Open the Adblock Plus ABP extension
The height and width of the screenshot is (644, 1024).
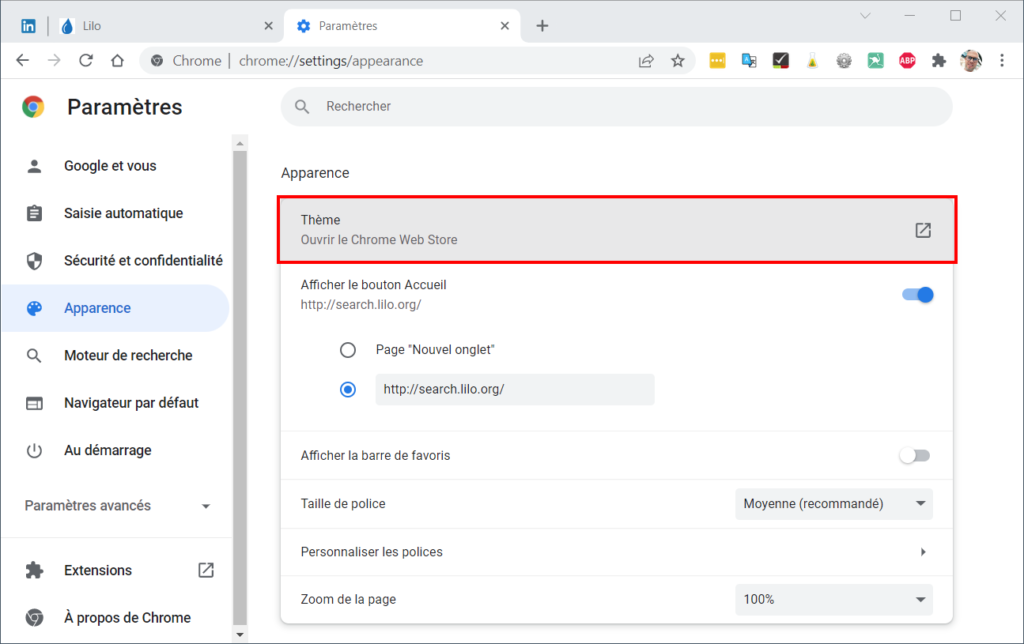(907, 61)
